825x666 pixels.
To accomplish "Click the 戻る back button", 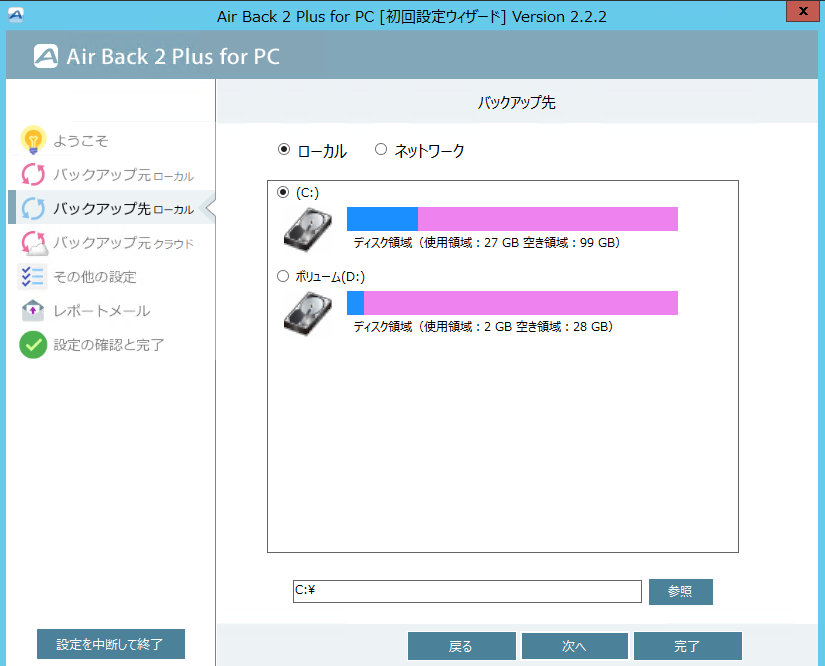I will [x=461, y=646].
